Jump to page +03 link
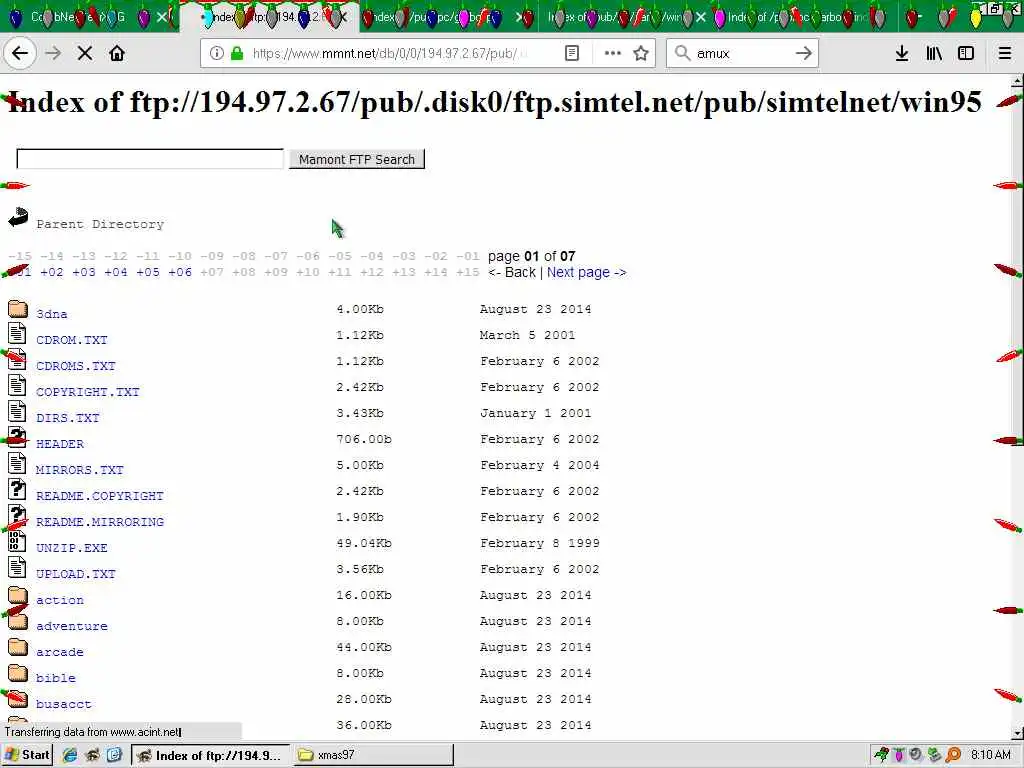This screenshot has width=1024, height=768. click(84, 272)
